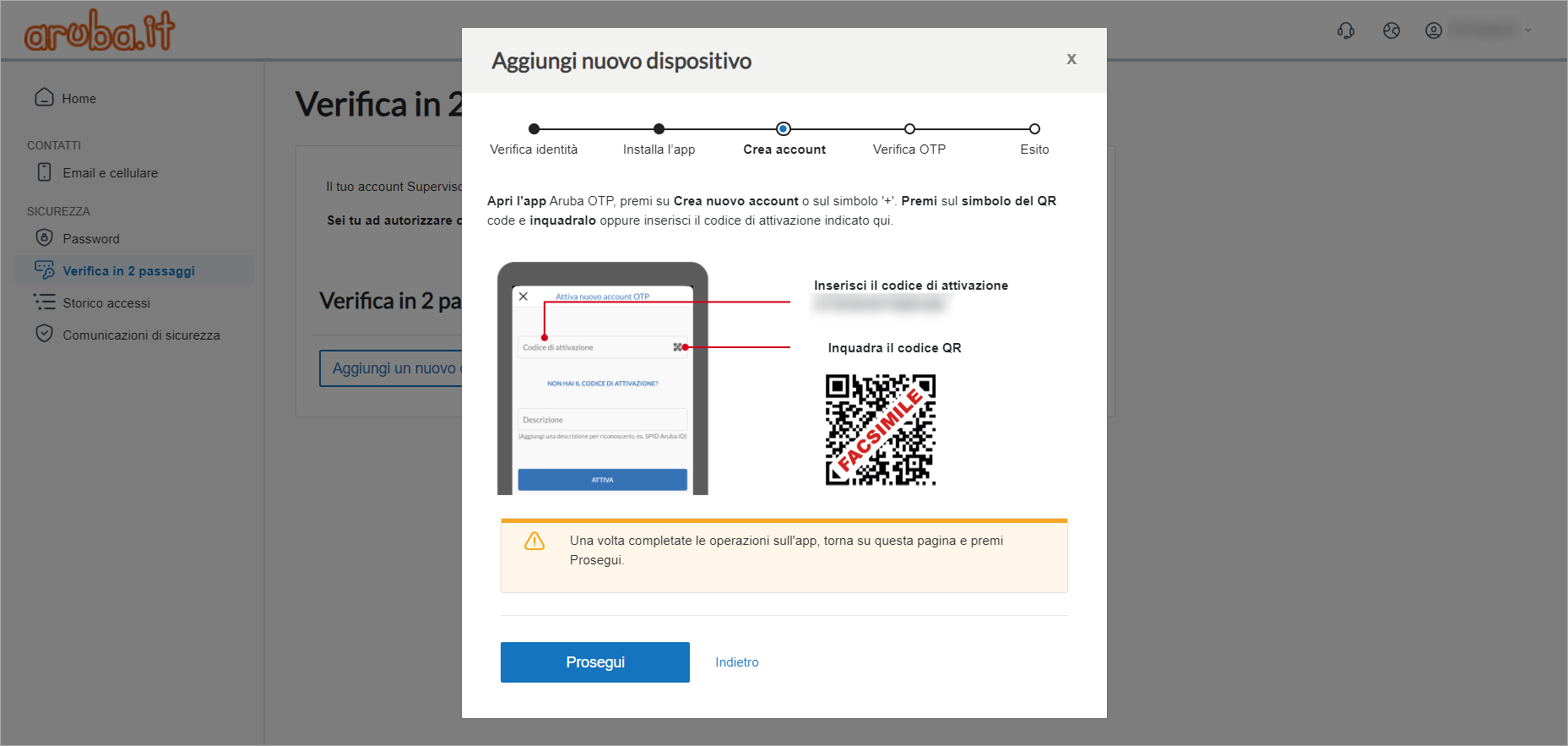Open the Home sidebar item
Image resolution: width=1568 pixels, height=746 pixels.
pos(79,99)
